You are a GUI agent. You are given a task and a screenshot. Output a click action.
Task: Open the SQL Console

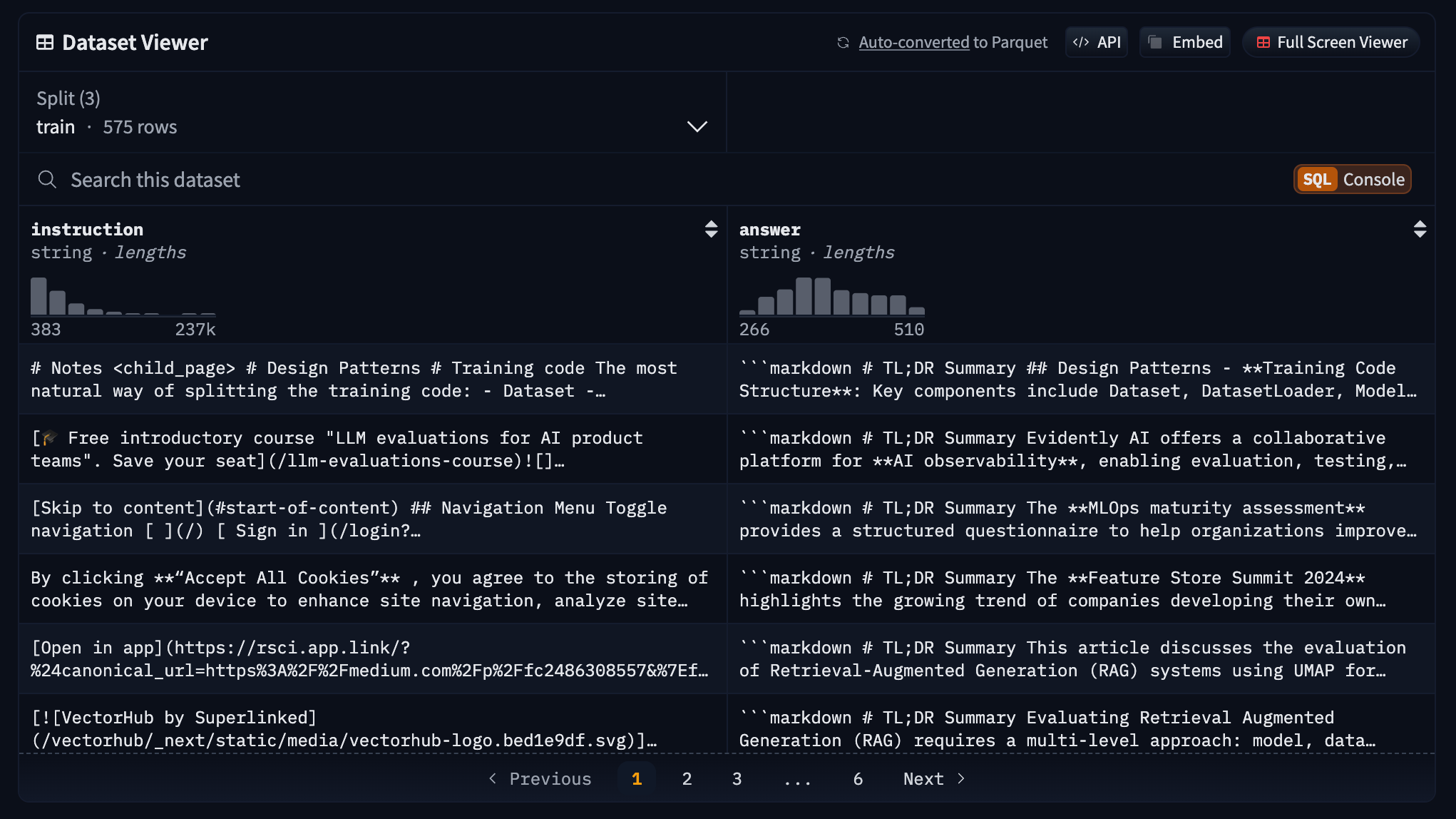[x=1353, y=180]
